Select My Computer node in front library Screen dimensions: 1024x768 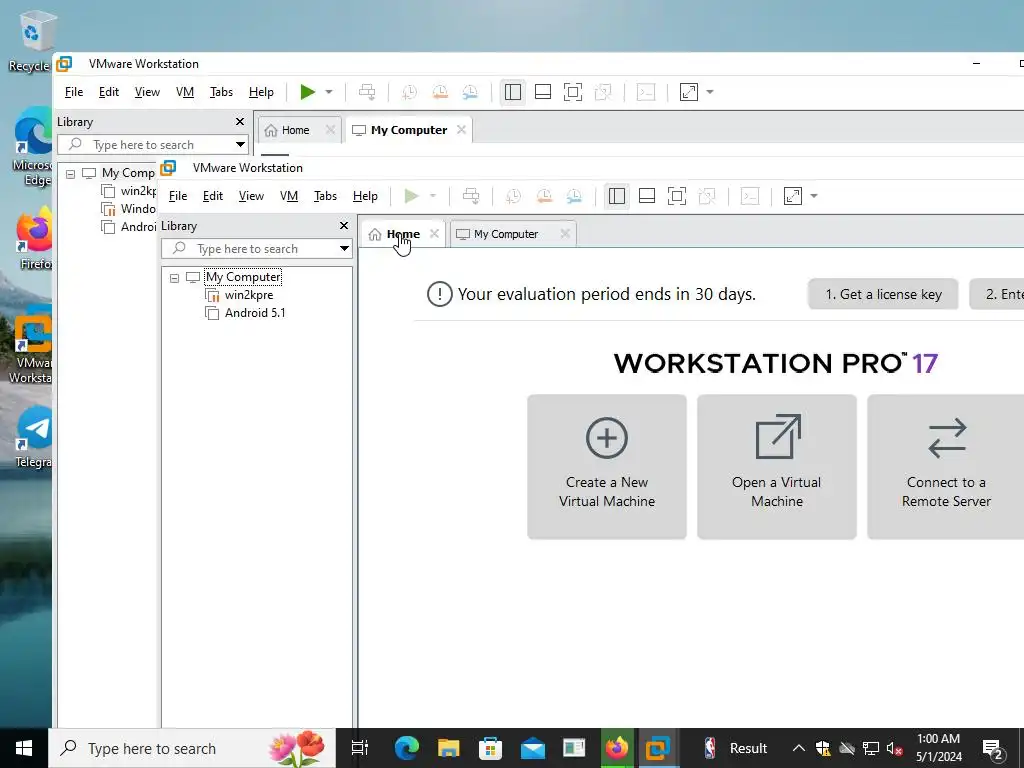point(243,277)
